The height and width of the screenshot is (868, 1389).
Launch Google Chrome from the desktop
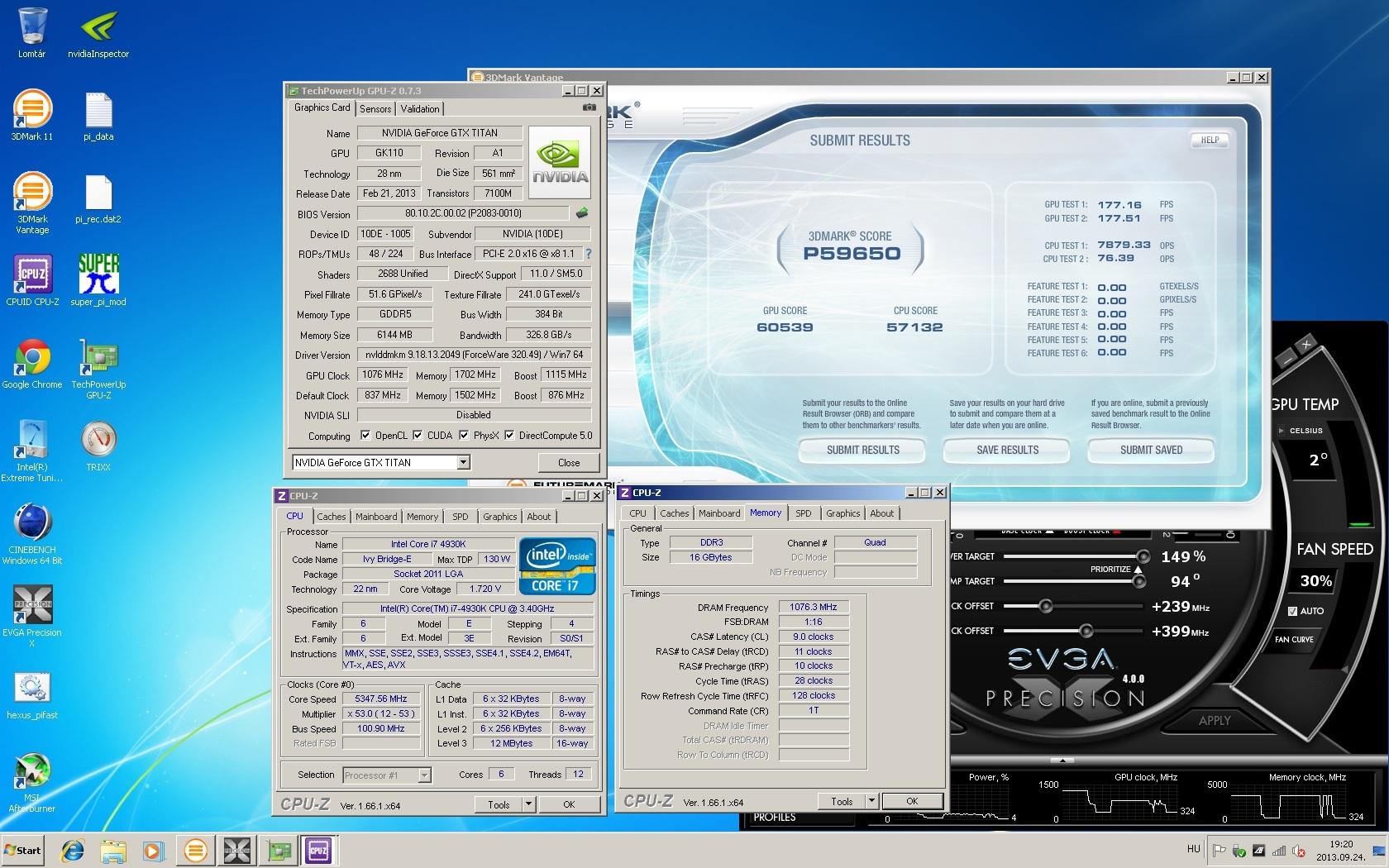[32, 363]
